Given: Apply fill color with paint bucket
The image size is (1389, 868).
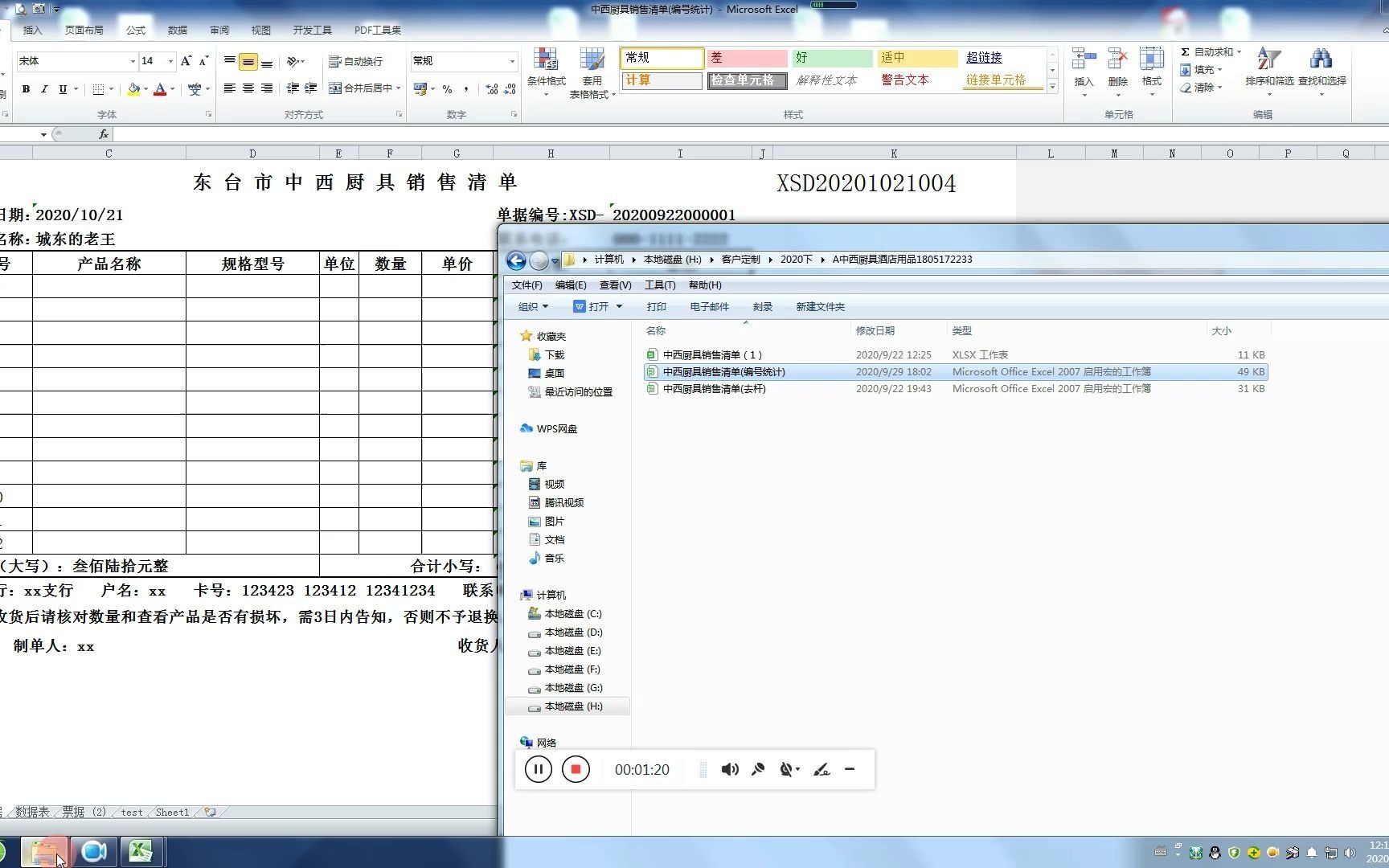Looking at the screenshot, I should tap(133, 89).
